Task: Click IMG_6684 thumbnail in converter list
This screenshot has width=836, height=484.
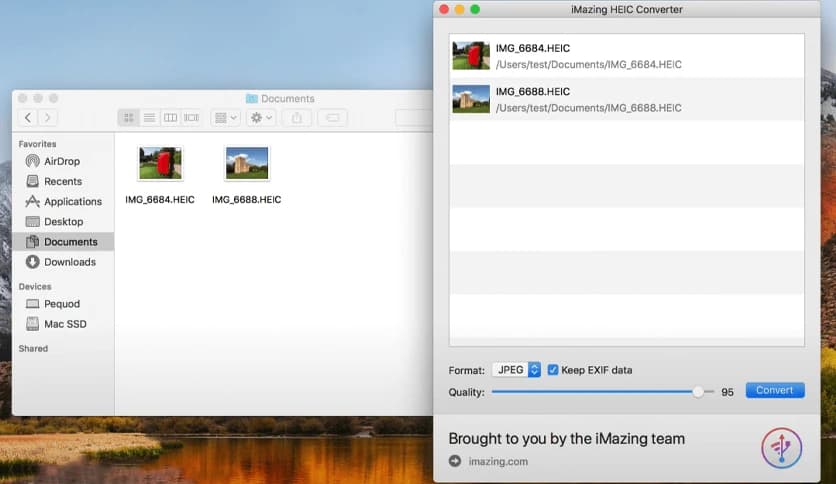Action: point(471,55)
